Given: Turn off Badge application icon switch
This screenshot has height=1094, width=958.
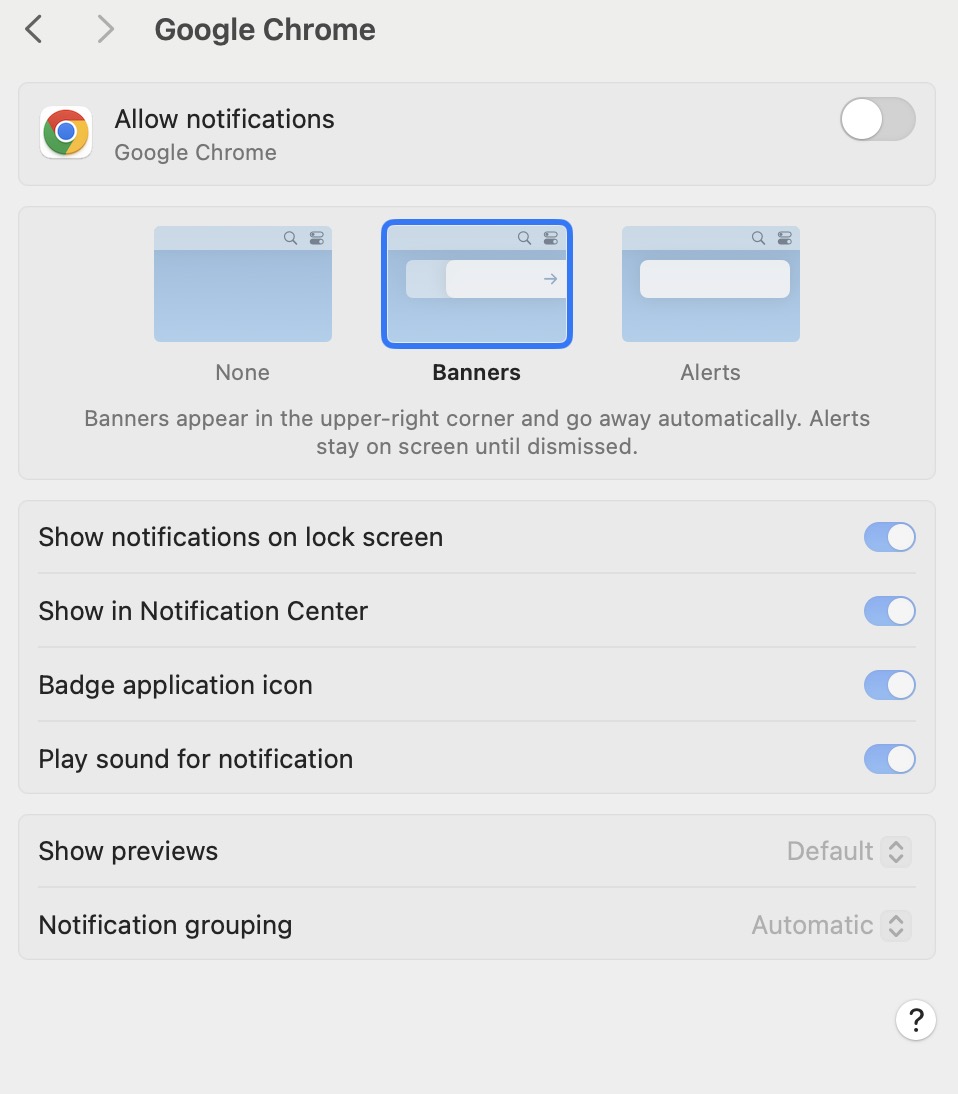Looking at the screenshot, I should click(x=890, y=685).
